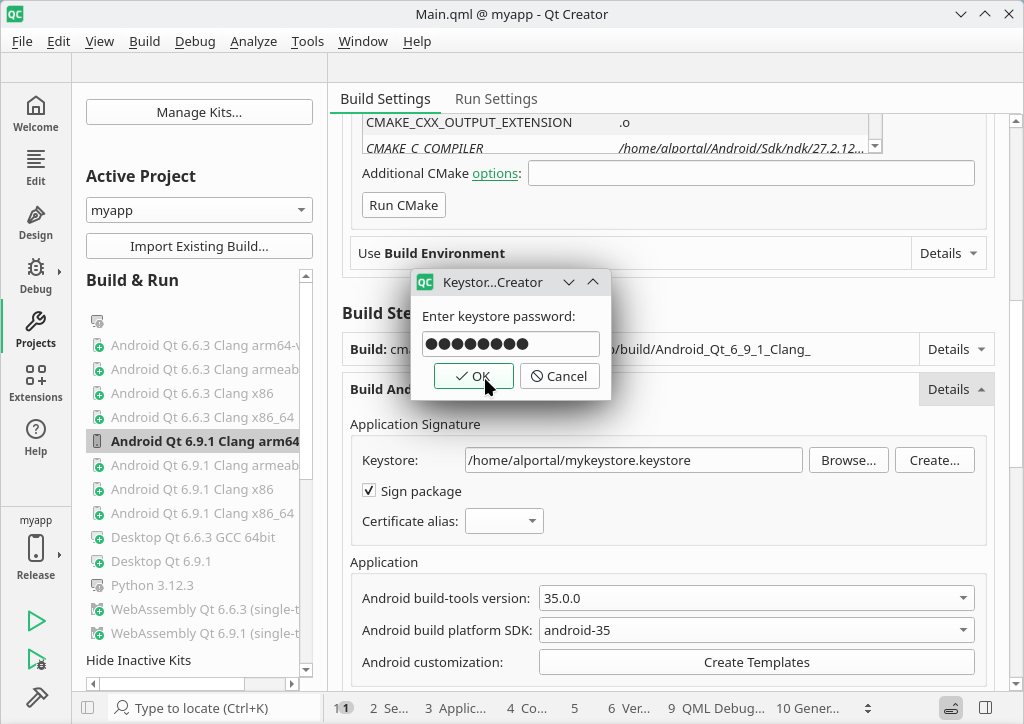Open the Window menu
1024x724 pixels.
click(x=363, y=41)
